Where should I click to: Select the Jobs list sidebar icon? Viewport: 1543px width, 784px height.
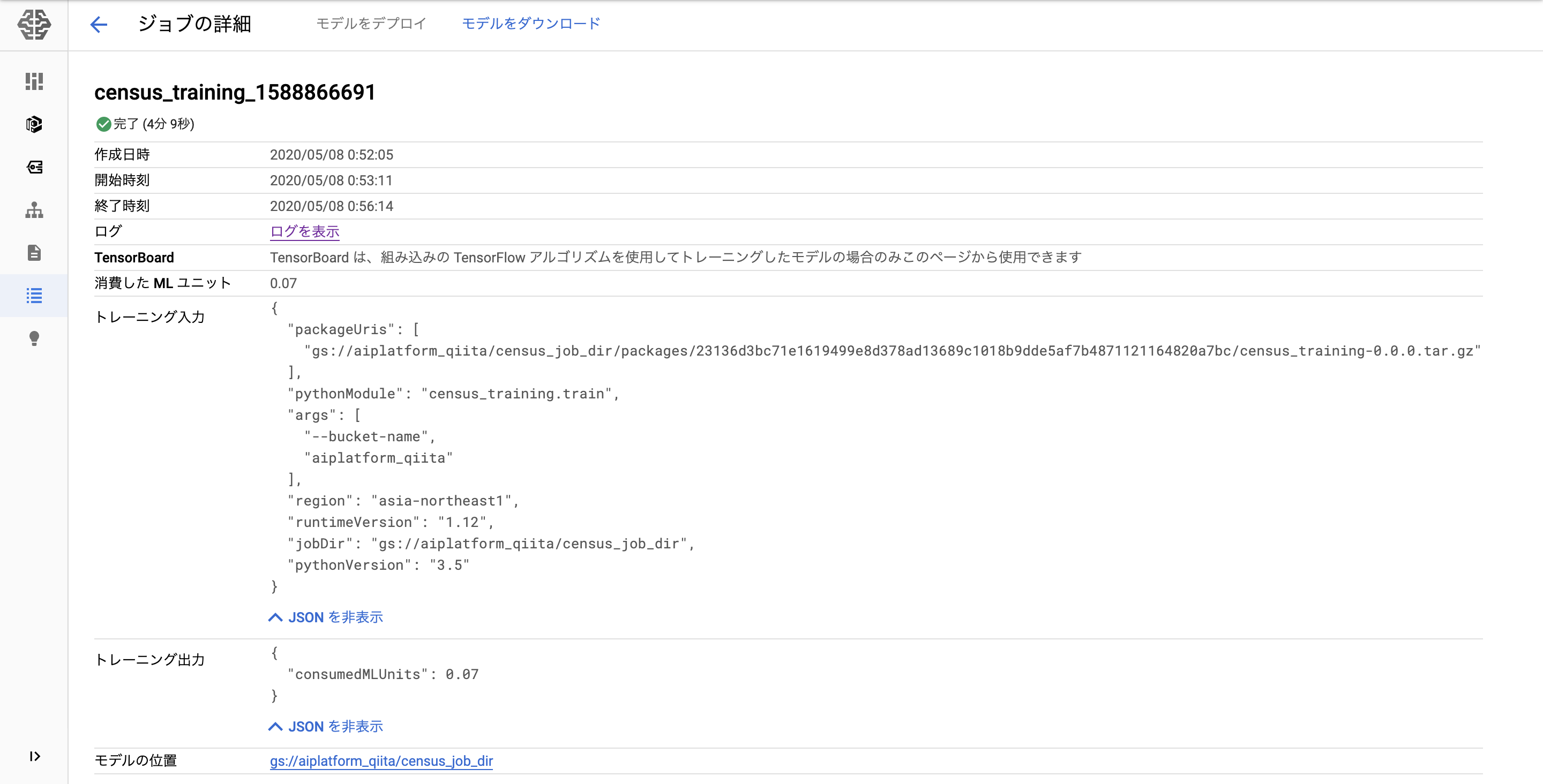click(x=34, y=296)
